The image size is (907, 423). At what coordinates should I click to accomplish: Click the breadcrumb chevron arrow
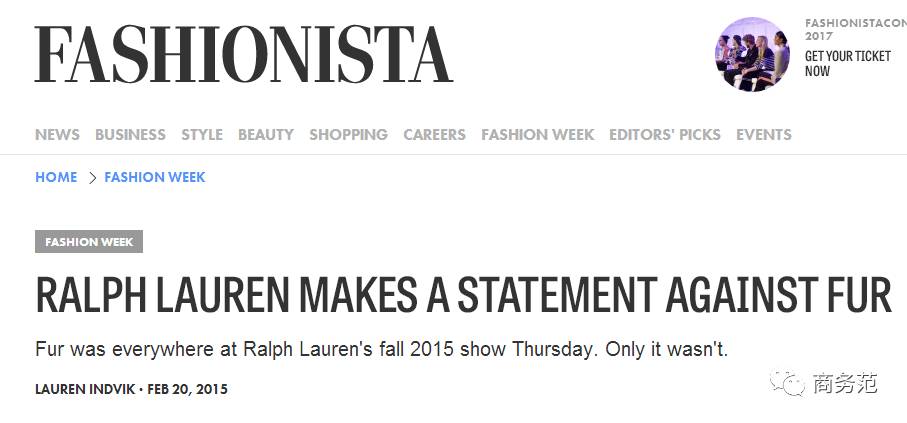(x=92, y=178)
